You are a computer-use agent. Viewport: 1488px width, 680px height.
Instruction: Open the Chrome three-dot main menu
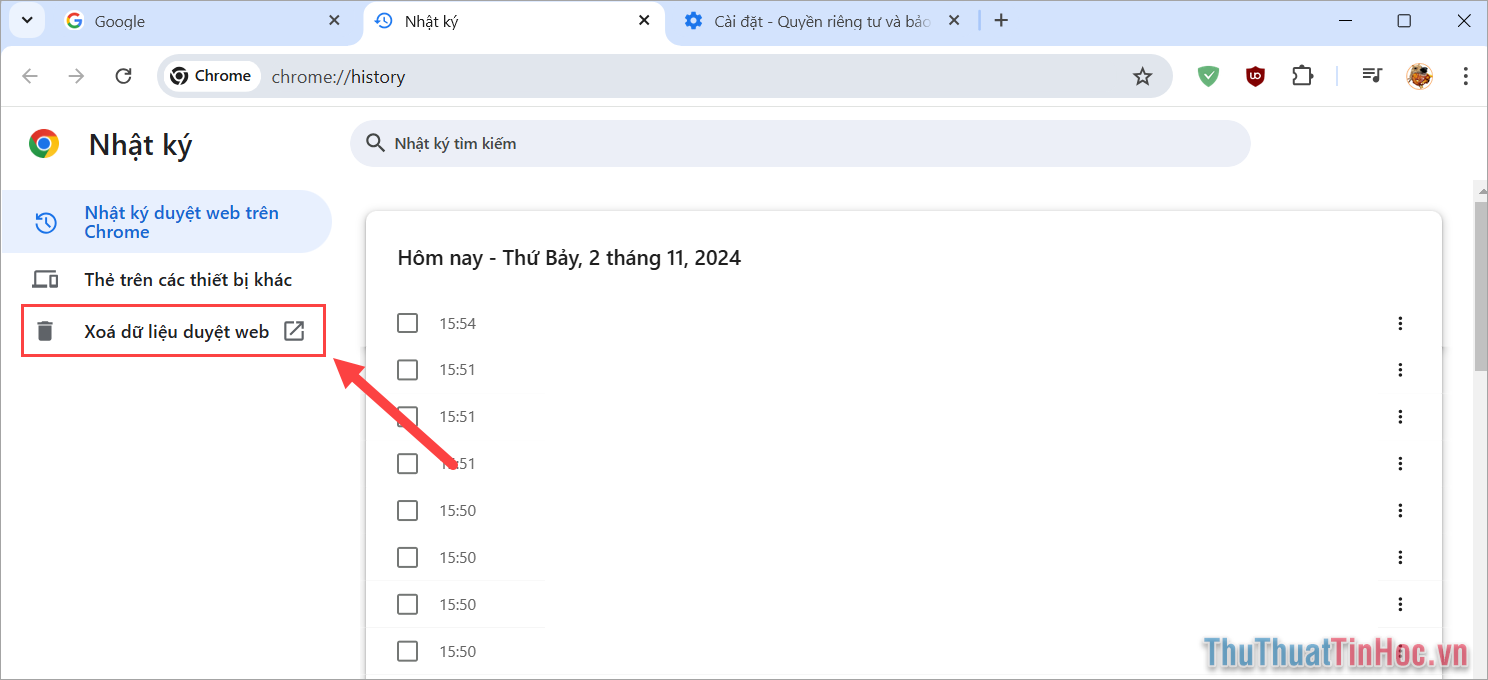1465,76
